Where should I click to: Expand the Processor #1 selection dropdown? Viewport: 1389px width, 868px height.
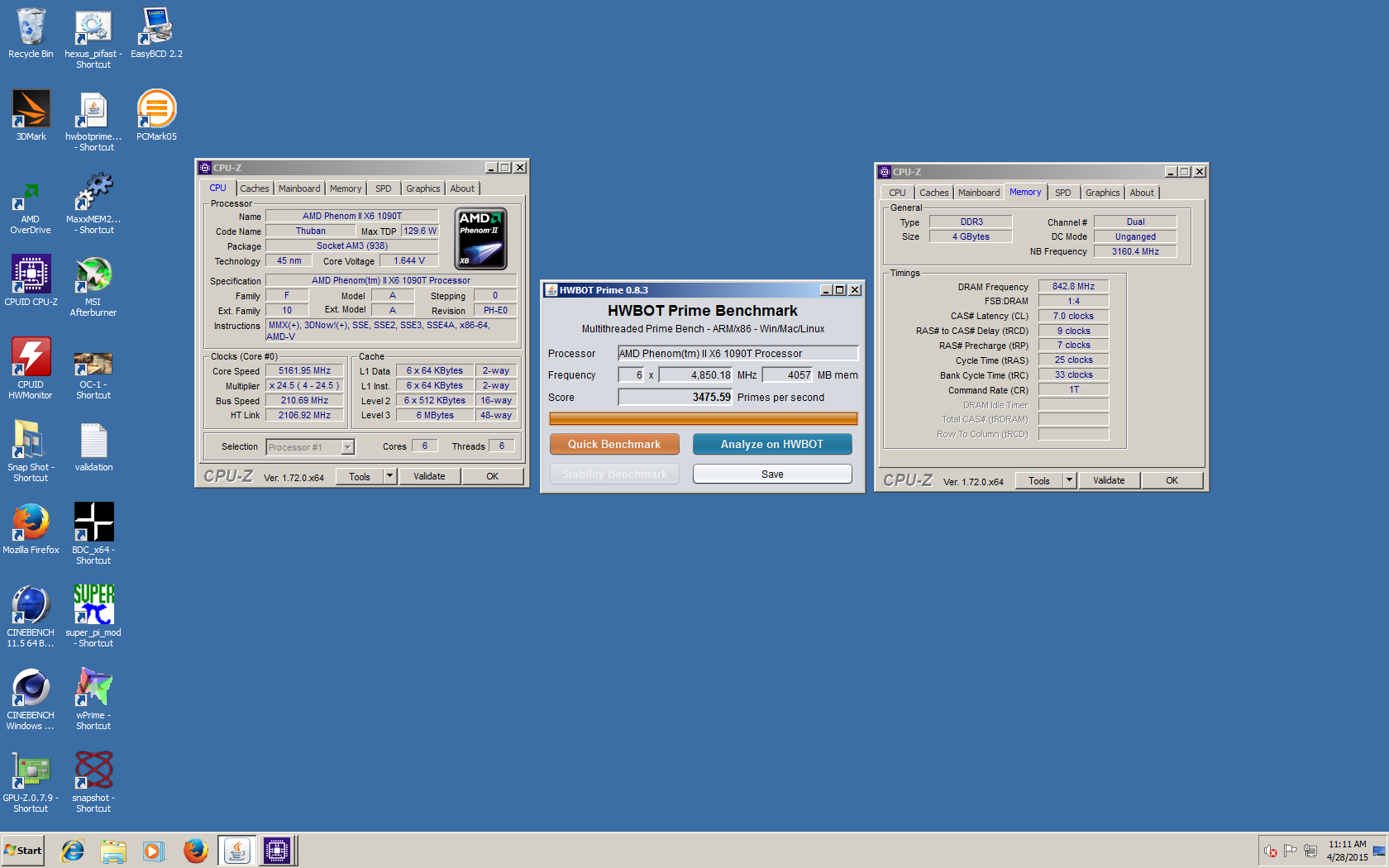click(x=348, y=447)
